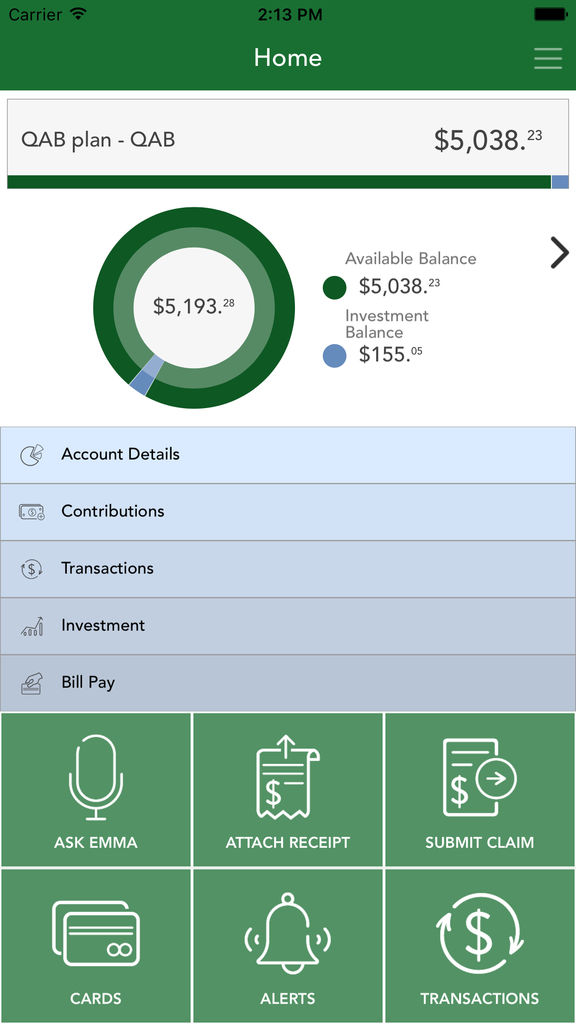Open the Cards tile icon
576x1024 pixels.
pos(96,933)
